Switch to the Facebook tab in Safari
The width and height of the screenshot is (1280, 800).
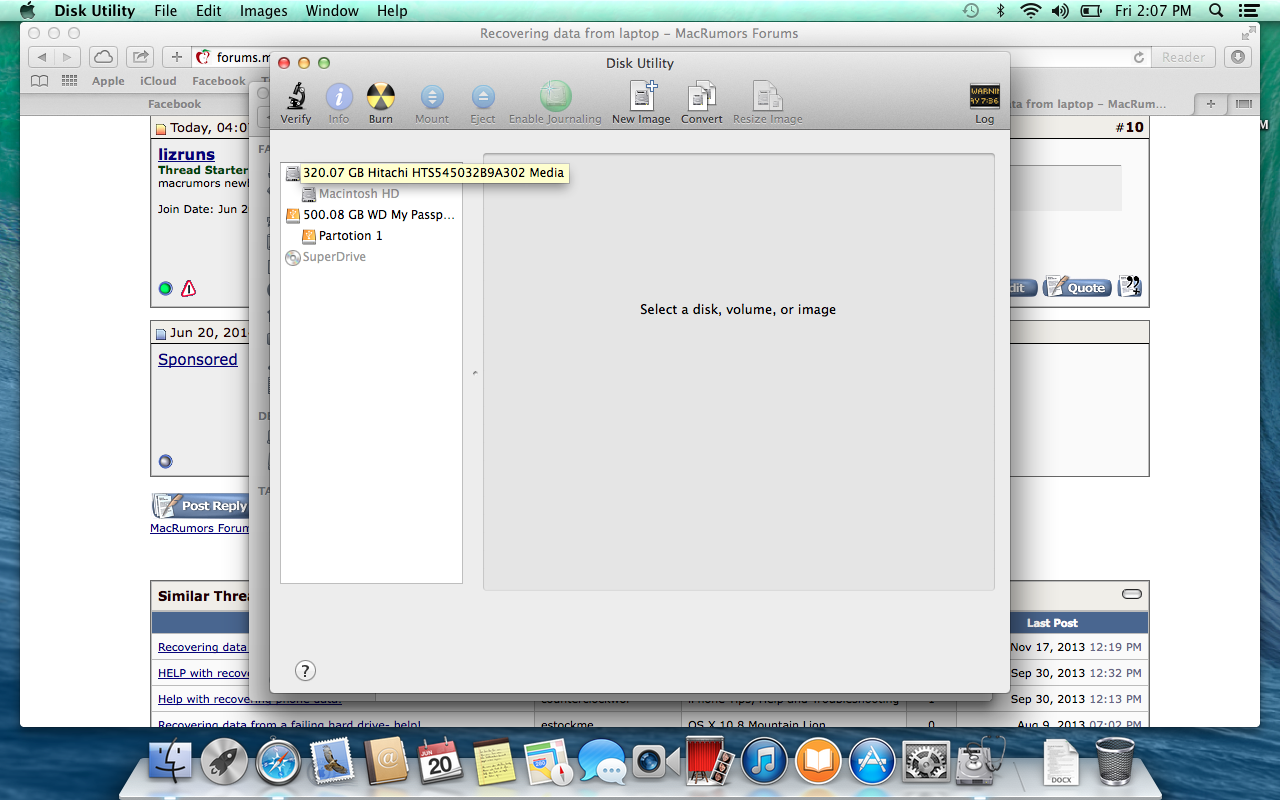point(175,104)
